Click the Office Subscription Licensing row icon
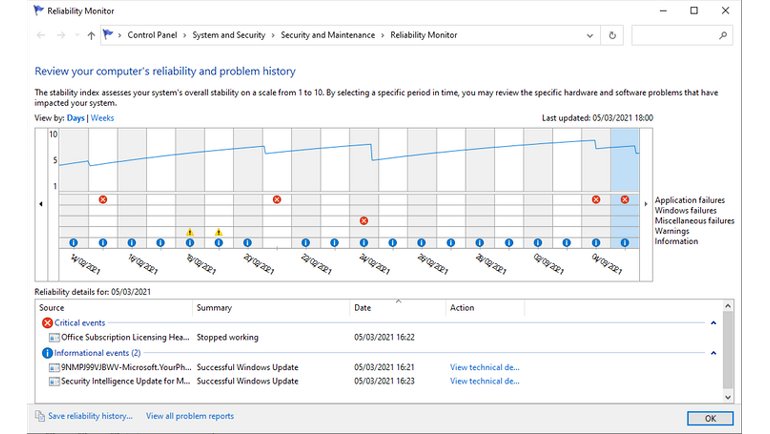The image size is (770, 434). click(x=54, y=337)
